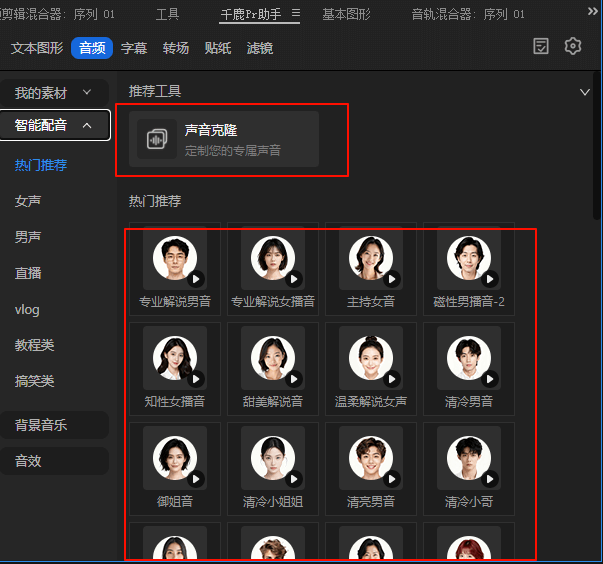Open the 基本图形 panel tab
The width and height of the screenshot is (603, 564).
click(346, 14)
